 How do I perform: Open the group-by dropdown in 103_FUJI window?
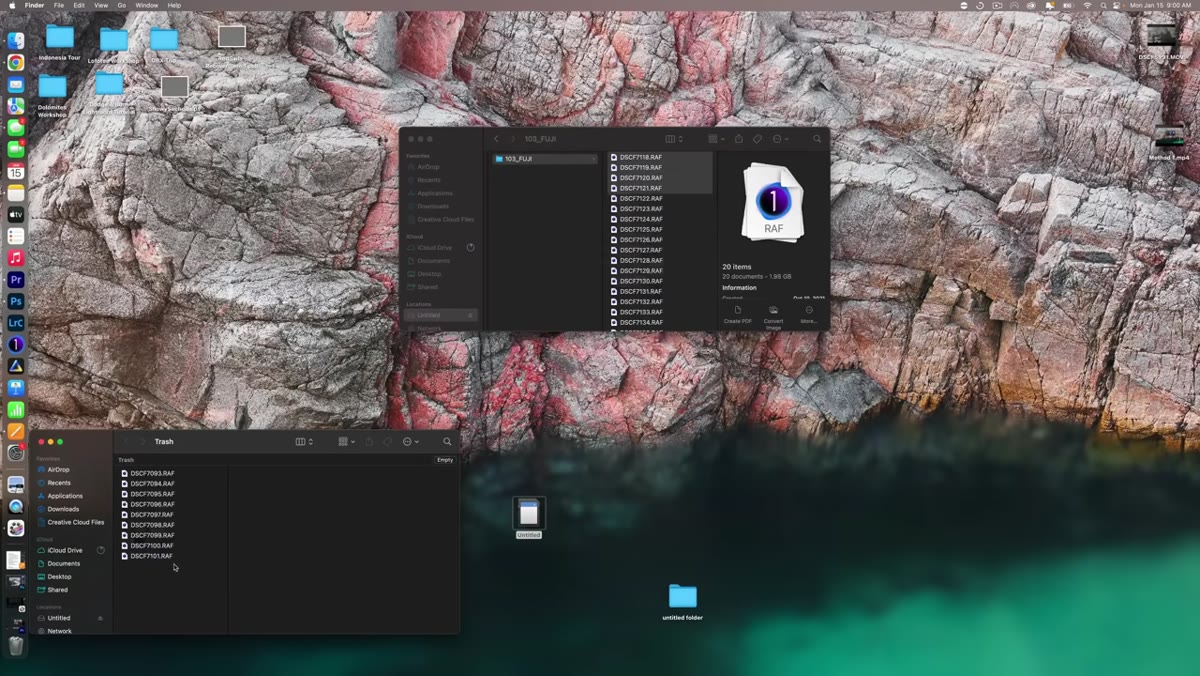[716, 139]
